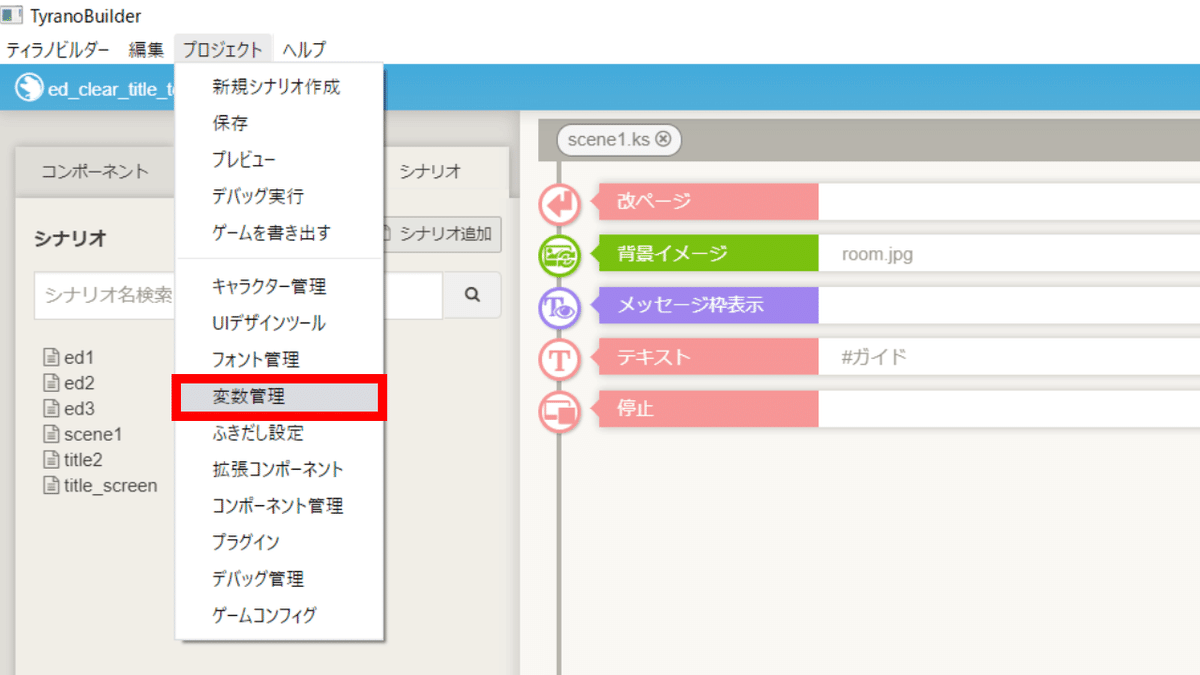This screenshot has height=675, width=1200.
Task: Open the title_screen scenario file
Action: 100,486
